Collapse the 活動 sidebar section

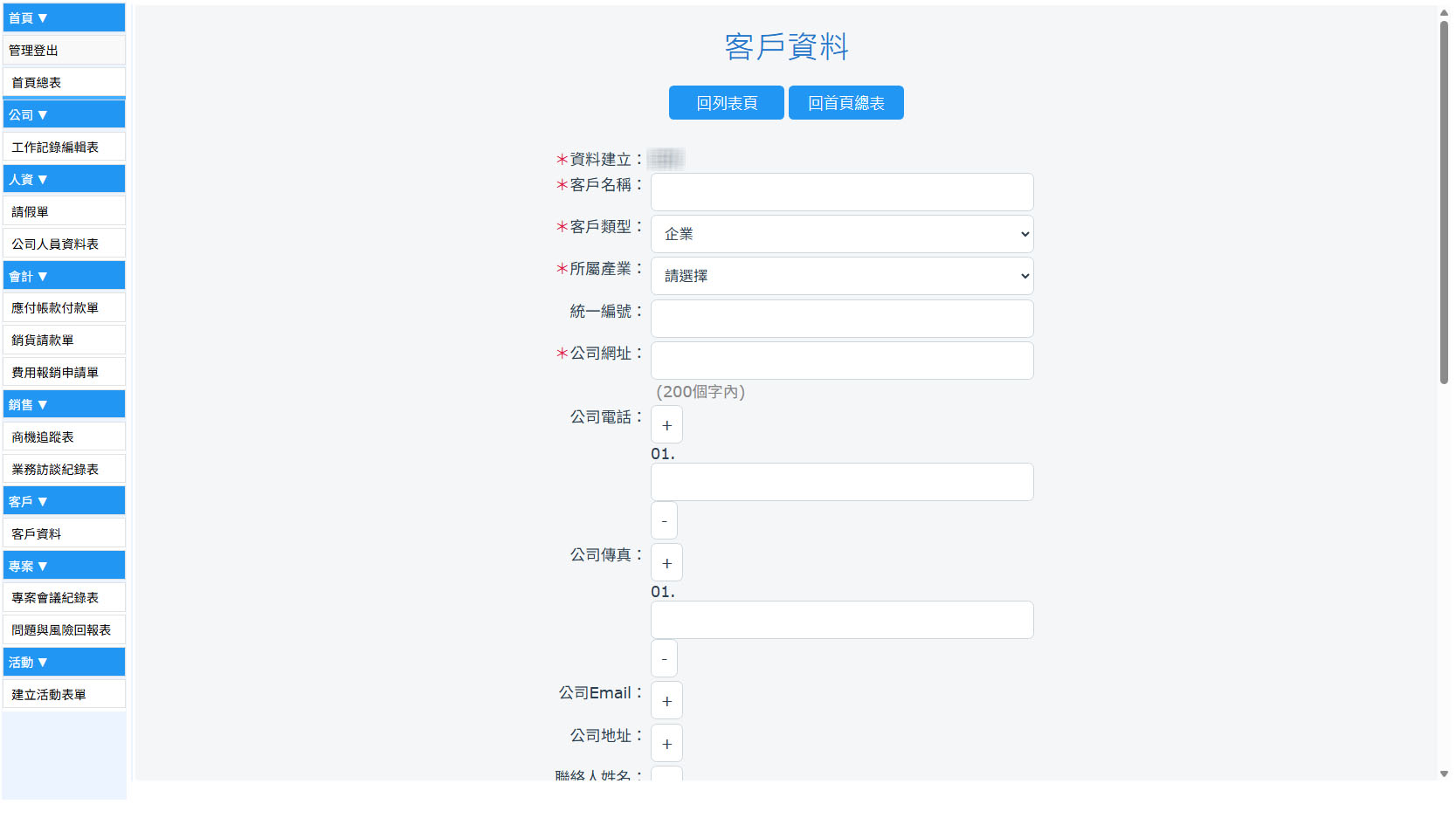tap(64, 662)
